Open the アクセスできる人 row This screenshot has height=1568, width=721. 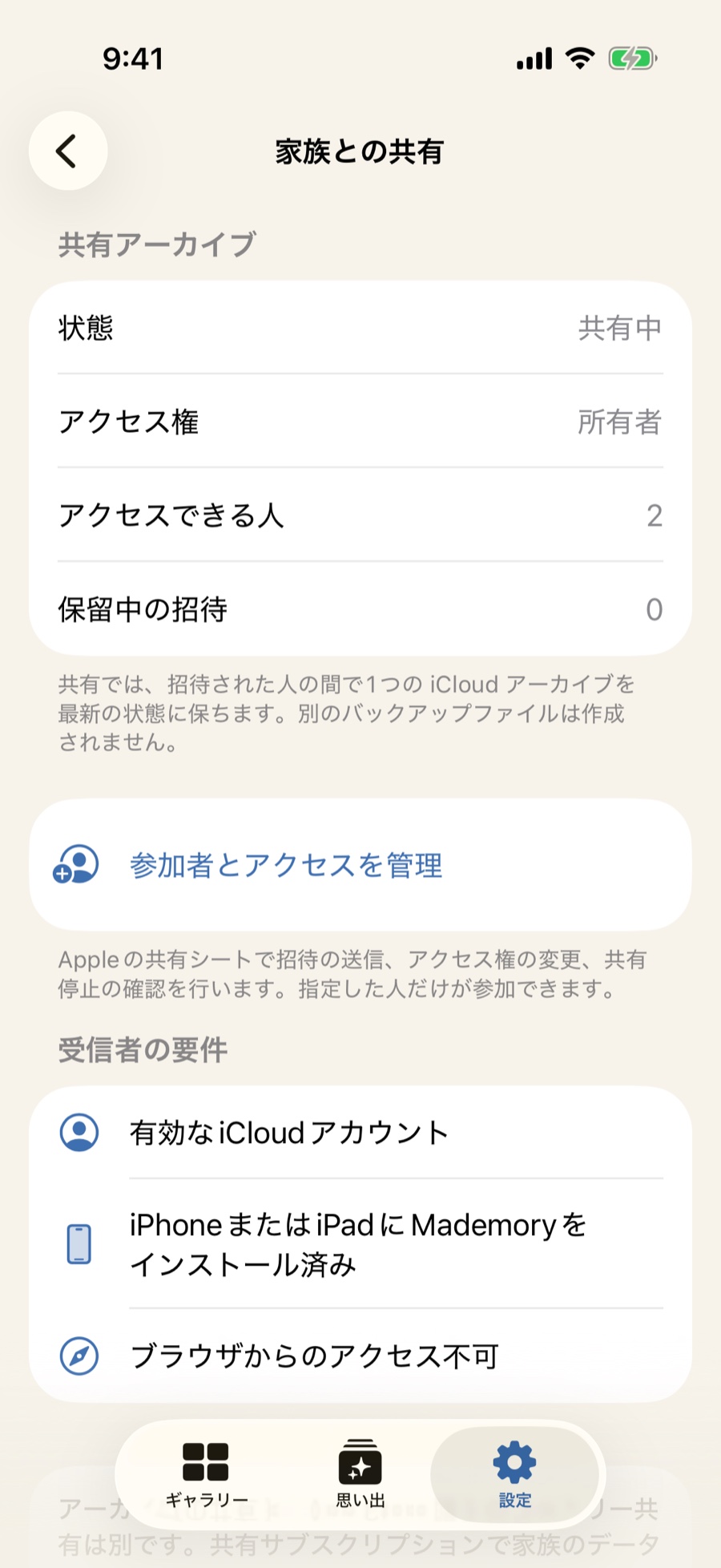tap(360, 515)
